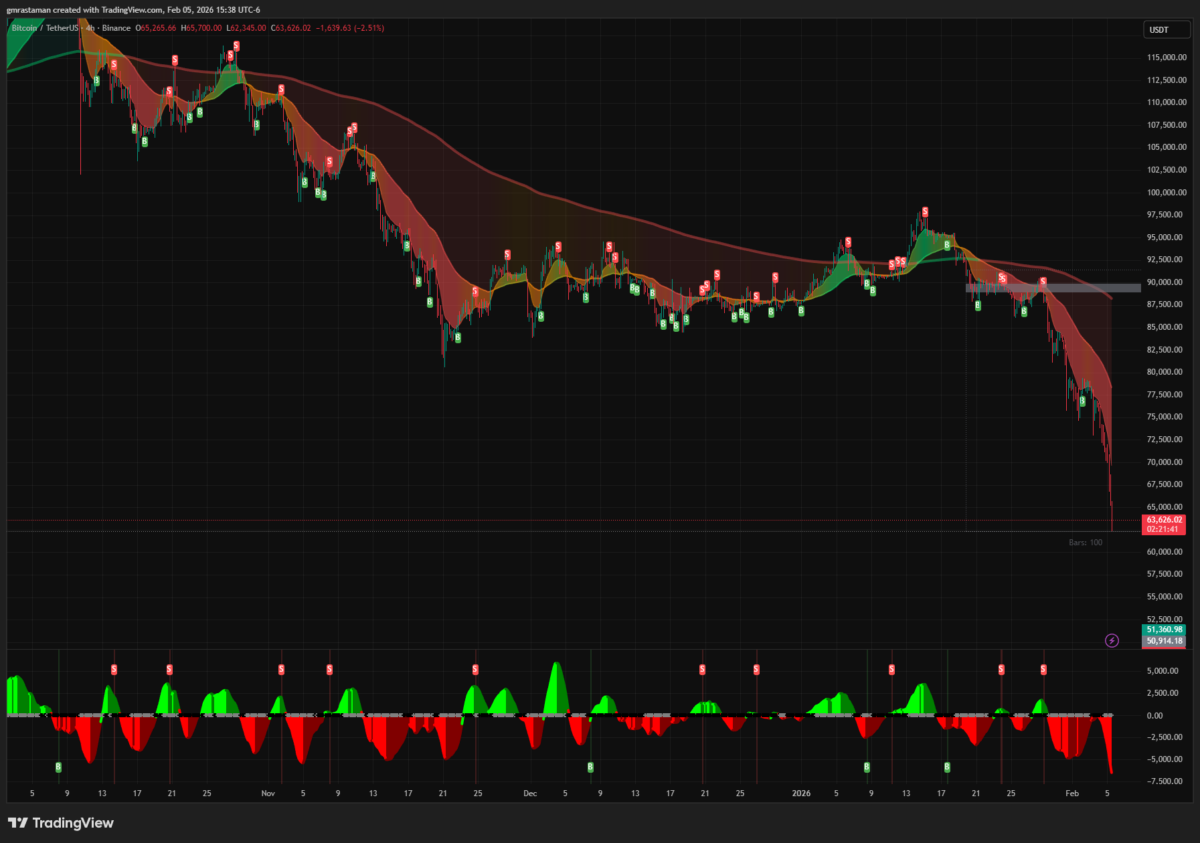The width and height of the screenshot is (1200, 843).
Task: Click the 2026 label on the time axis
Action: [800, 792]
